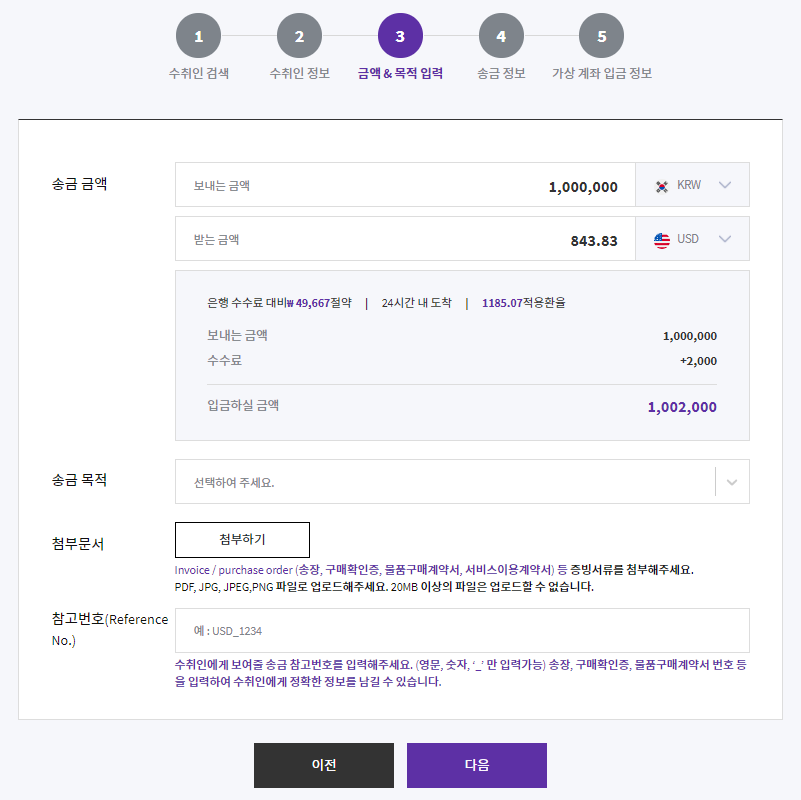Click the 수수료 label in summary

click(224, 360)
